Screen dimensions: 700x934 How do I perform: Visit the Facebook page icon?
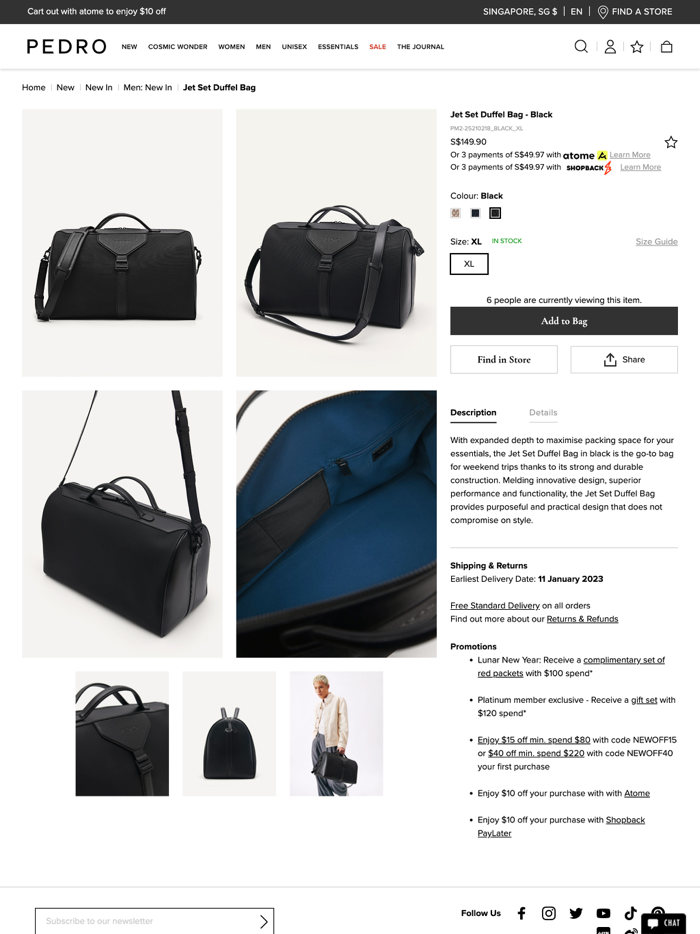pyautogui.click(x=521, y=913)
